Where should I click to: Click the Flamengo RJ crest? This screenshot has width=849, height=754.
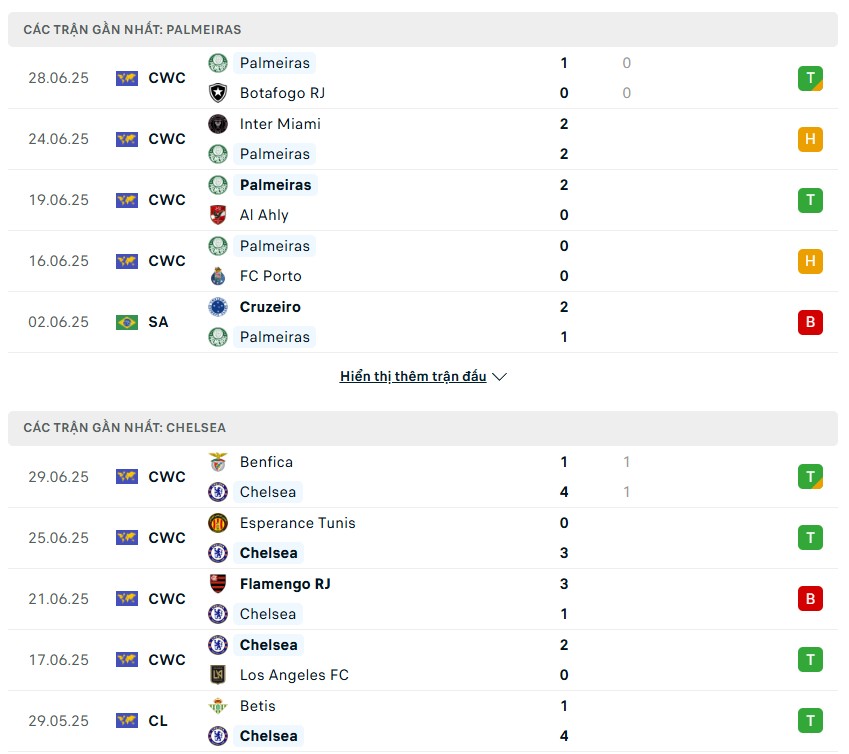(x=218, y=584)
